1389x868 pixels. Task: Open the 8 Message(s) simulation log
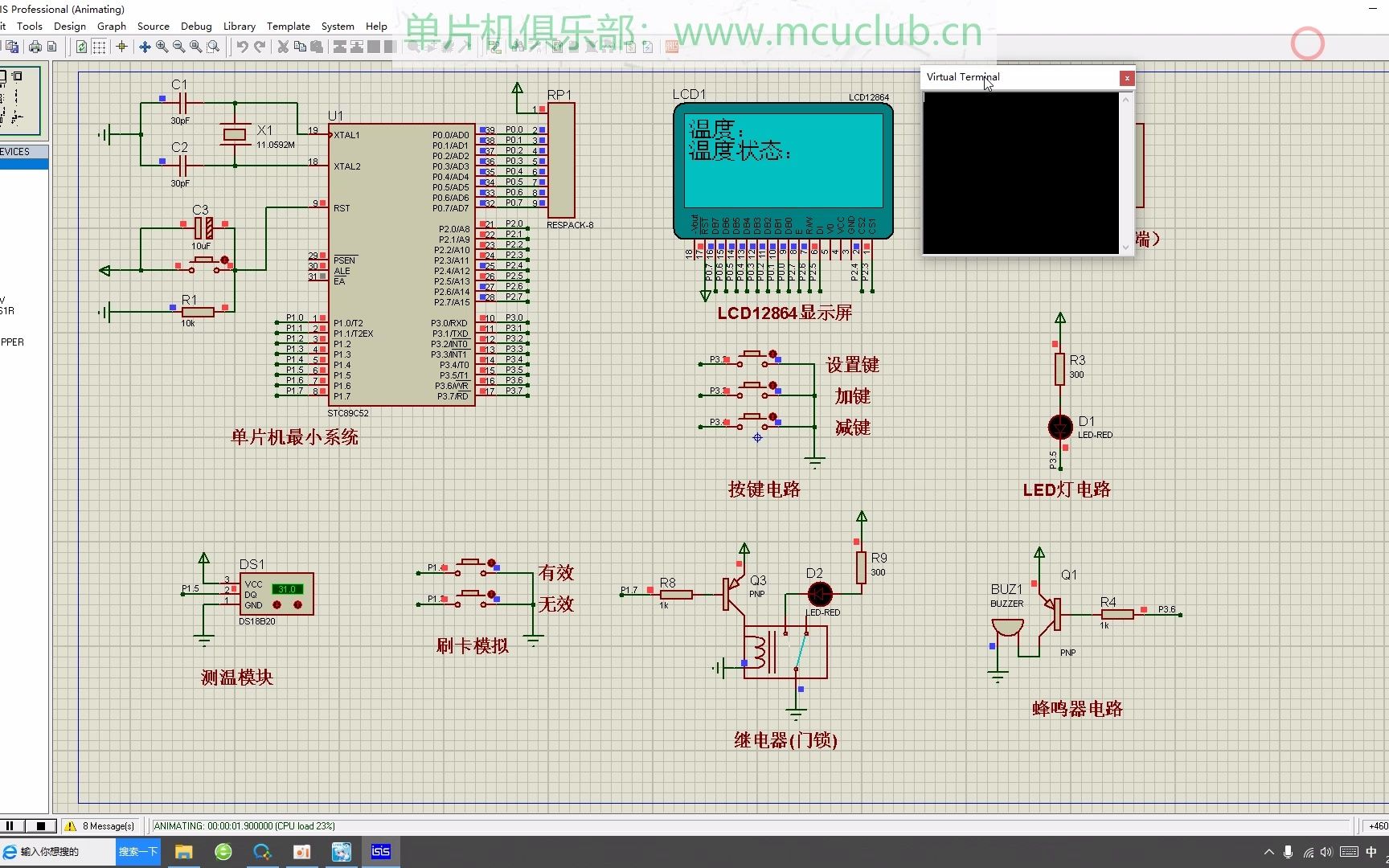(100, 825)
